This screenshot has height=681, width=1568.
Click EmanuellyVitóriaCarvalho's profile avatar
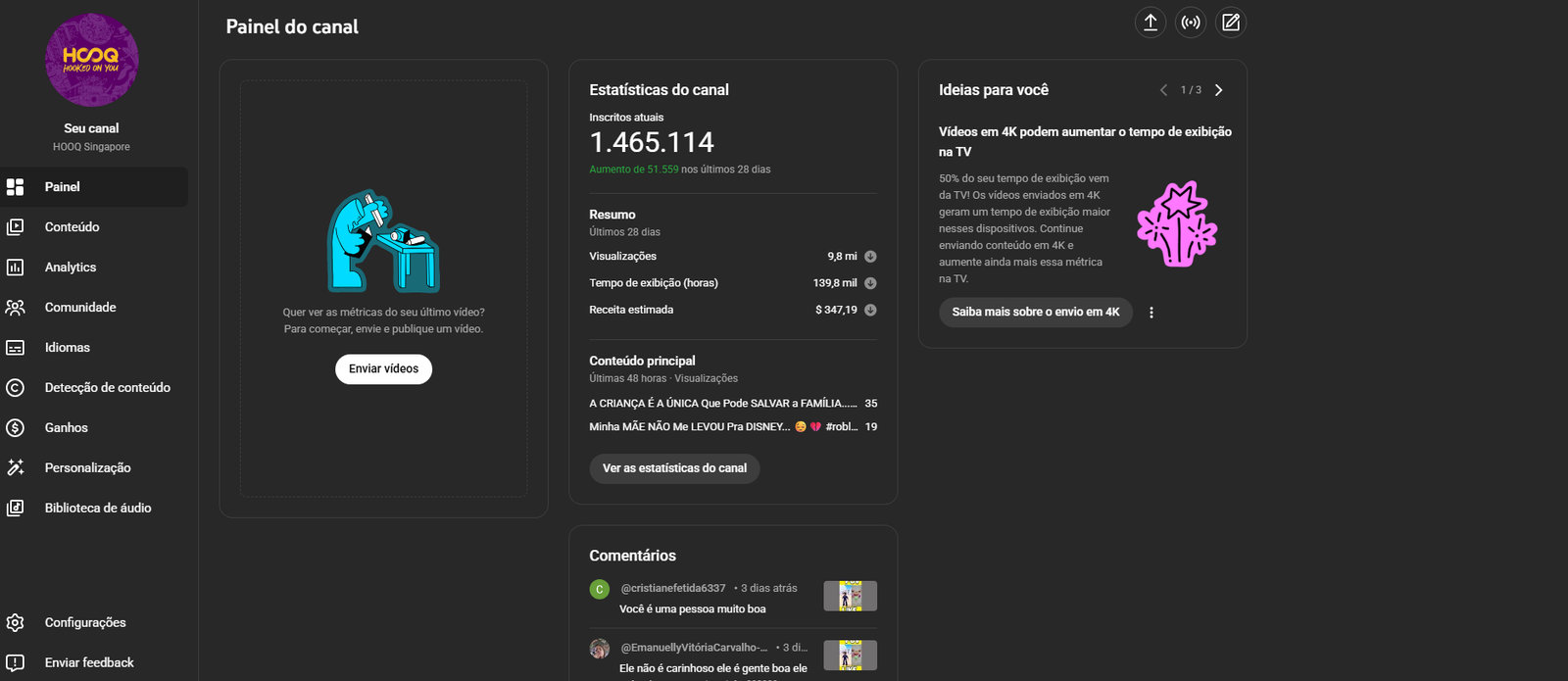tap(600, 649)
